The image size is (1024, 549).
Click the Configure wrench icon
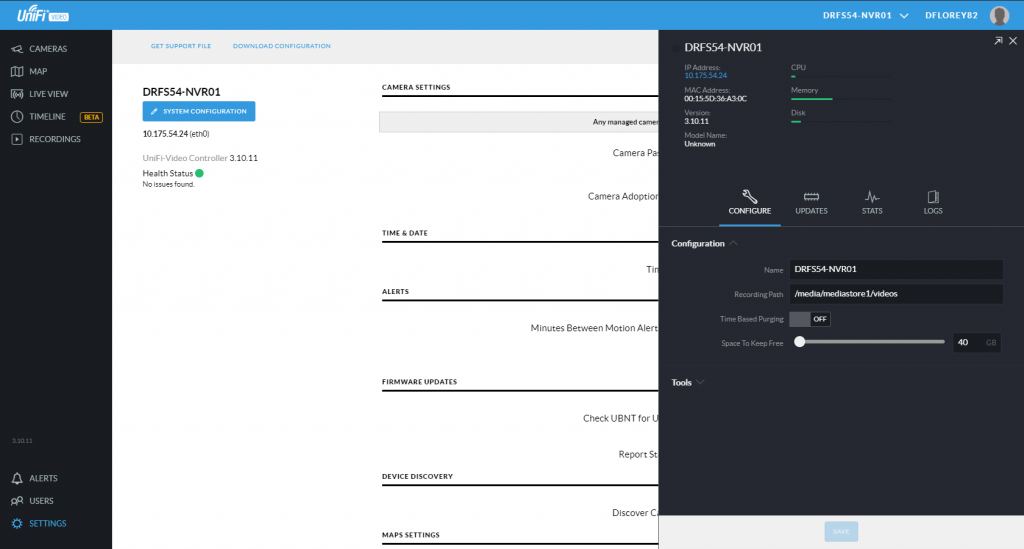(750, 196)
